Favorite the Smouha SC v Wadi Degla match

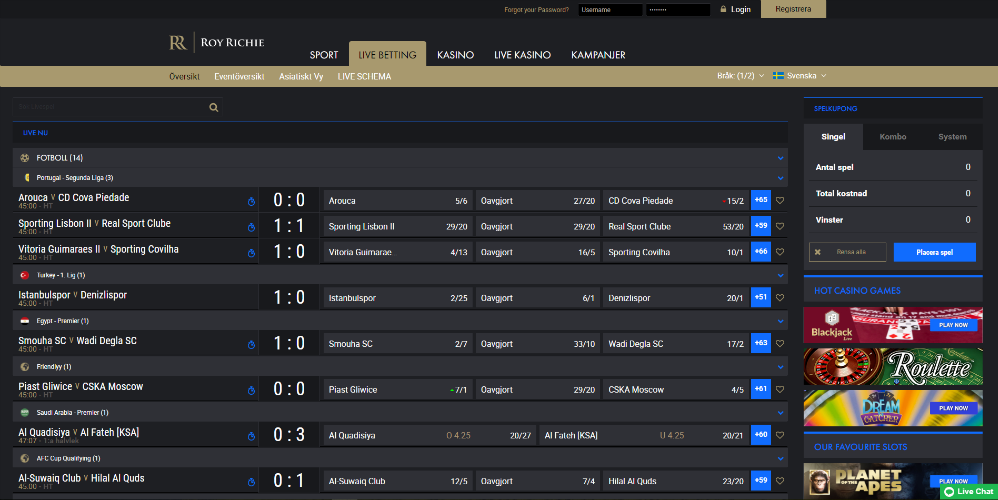780,343
